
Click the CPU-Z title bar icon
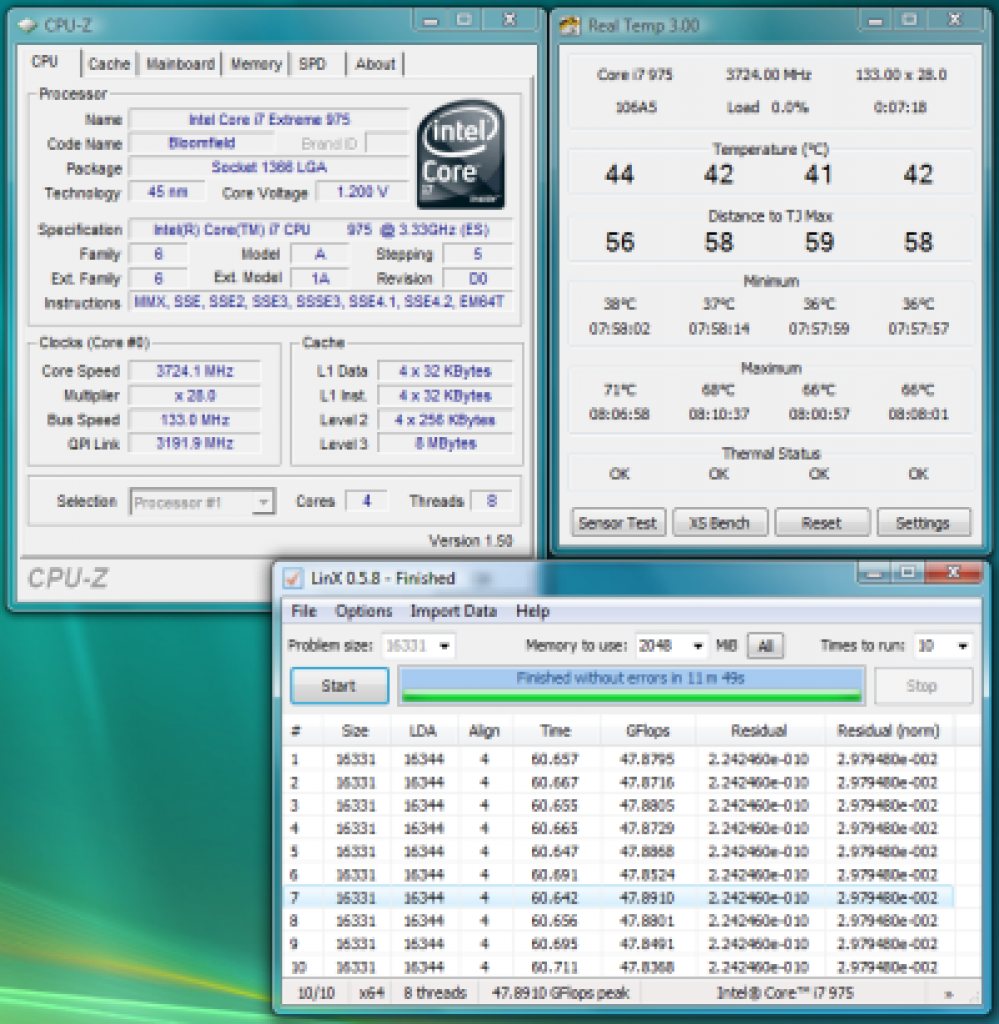[x=27, y=25]
